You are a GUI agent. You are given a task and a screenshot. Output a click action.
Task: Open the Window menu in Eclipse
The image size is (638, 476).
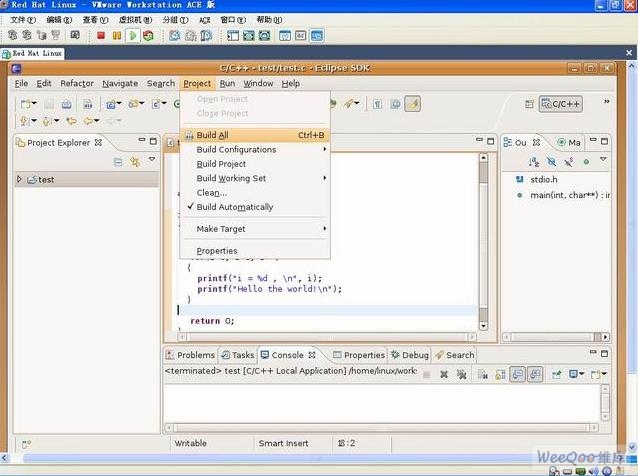coord(258,84)
